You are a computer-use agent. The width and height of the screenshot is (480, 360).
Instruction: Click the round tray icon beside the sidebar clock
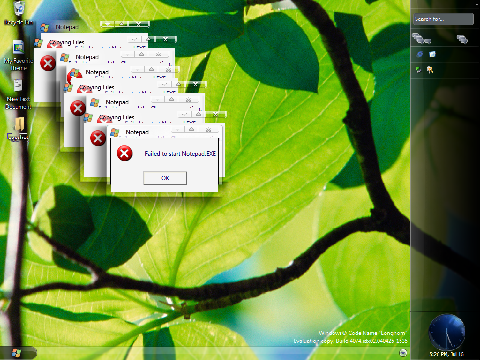pos(403,353)
